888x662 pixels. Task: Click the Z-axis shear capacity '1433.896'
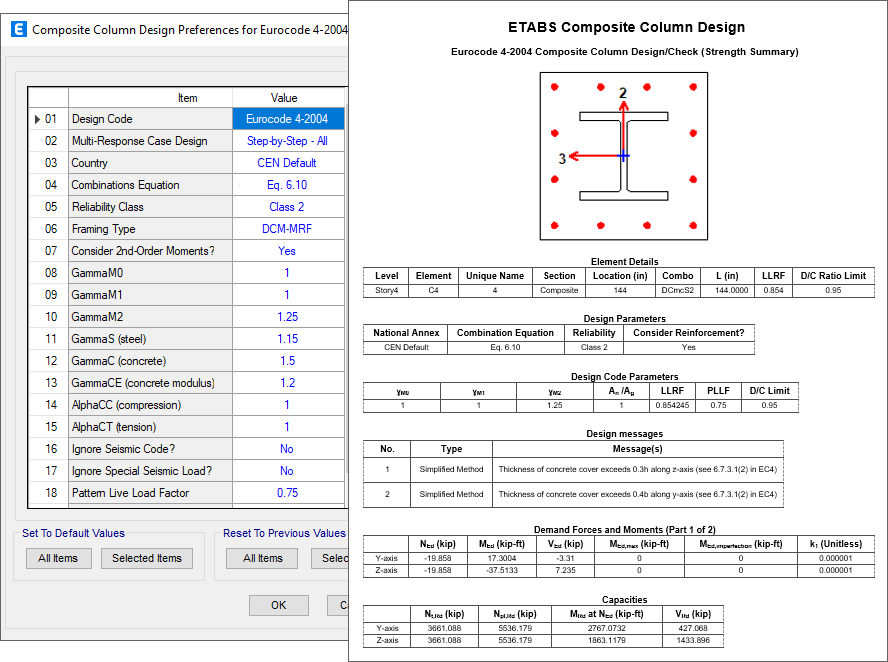click(x=693, y=640)
